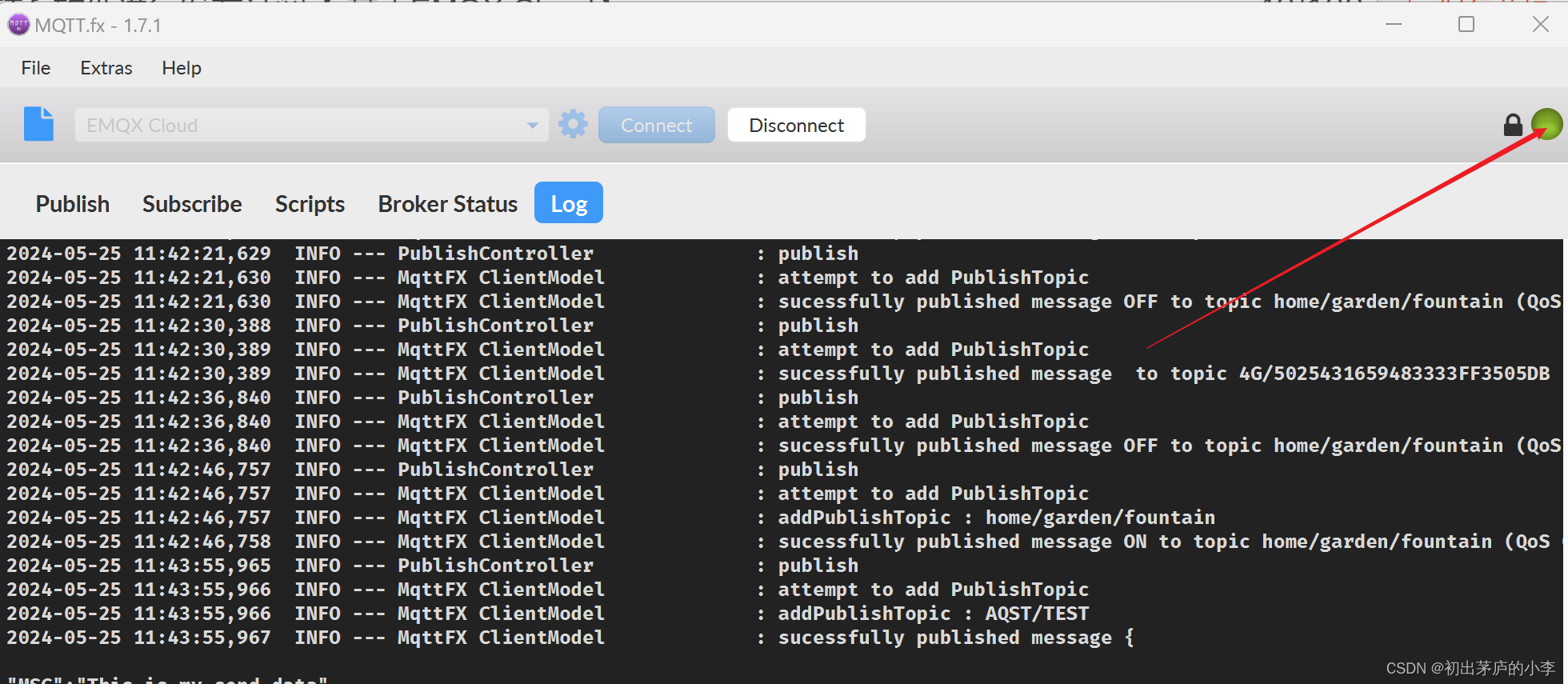The height and width of the screenshot is (684, 1568).
Task: Select the Log tab
Action: (x=569, y=203)
